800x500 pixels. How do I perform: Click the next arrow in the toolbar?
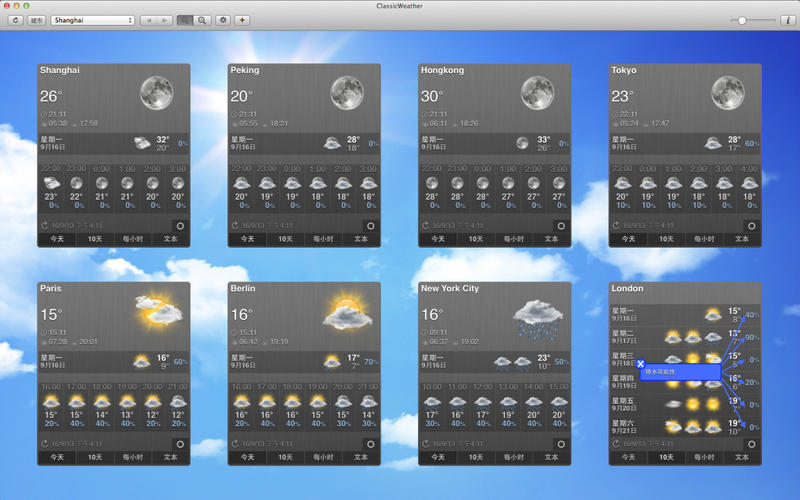point(164,20)
